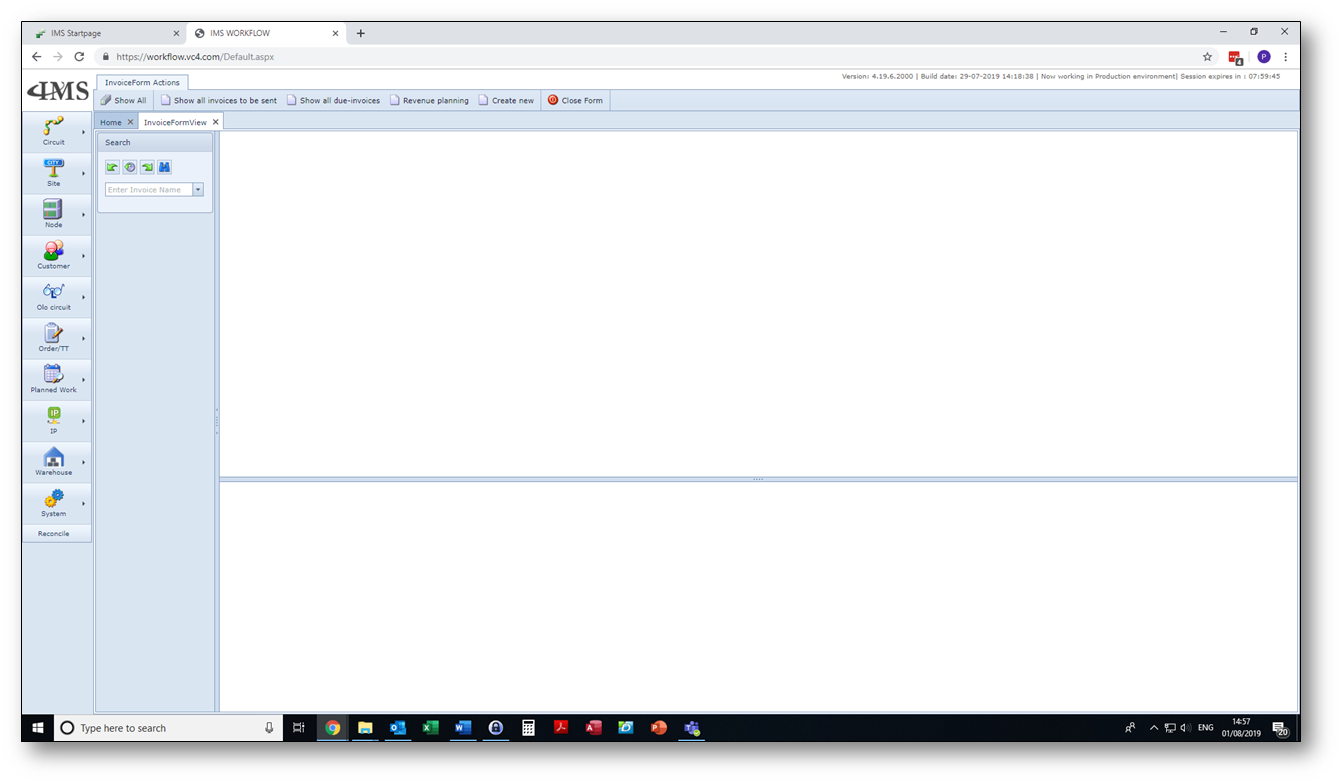Open Excel from the taskbar

430,728
